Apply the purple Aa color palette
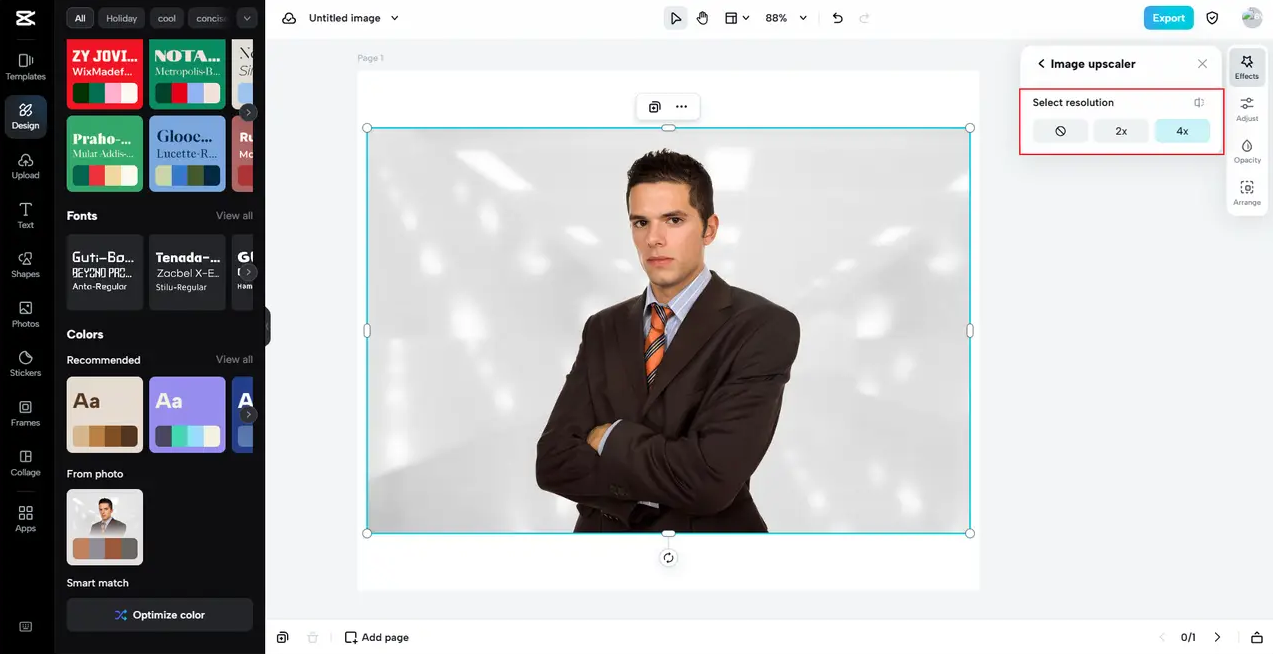This screenshot has height=654, width=1273. coord(187,414)
